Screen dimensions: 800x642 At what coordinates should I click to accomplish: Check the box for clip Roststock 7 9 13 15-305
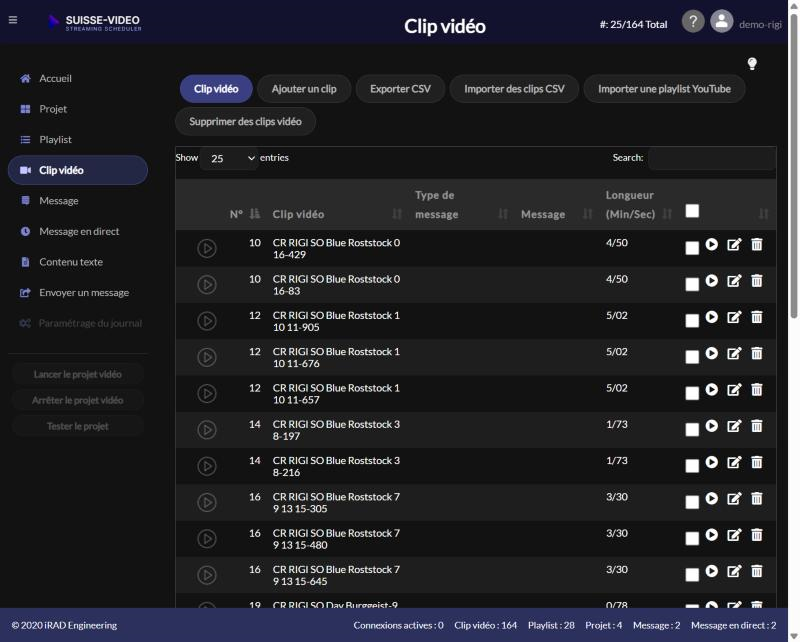[692, 502]
